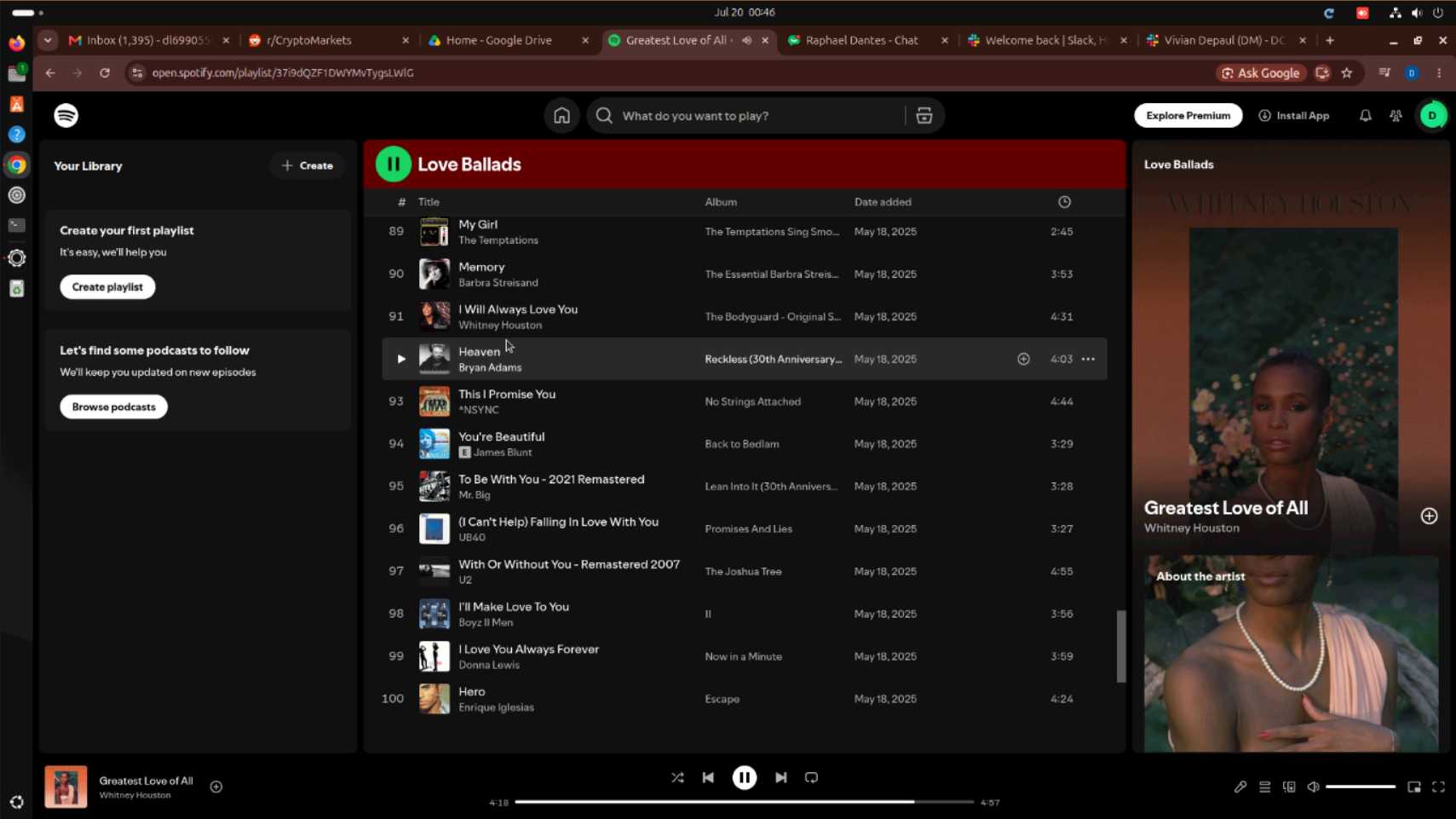Add Greatest Love of All in the bottom player to Liked Songs
The width and height of the screenshot is (1456, 819).
coord(216,787)
